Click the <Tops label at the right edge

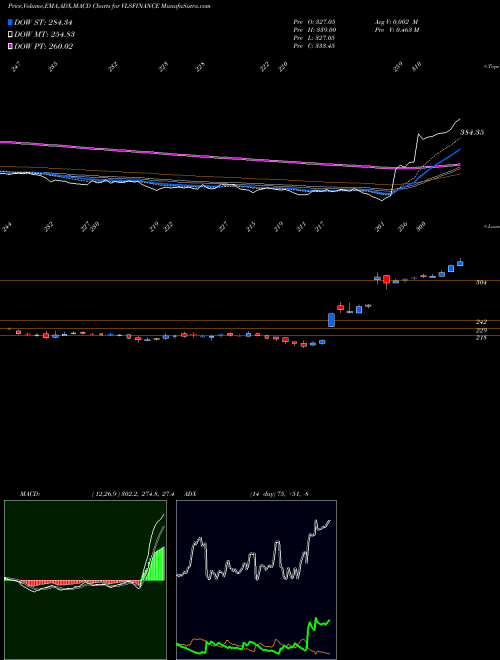click(x=492, y=67)
